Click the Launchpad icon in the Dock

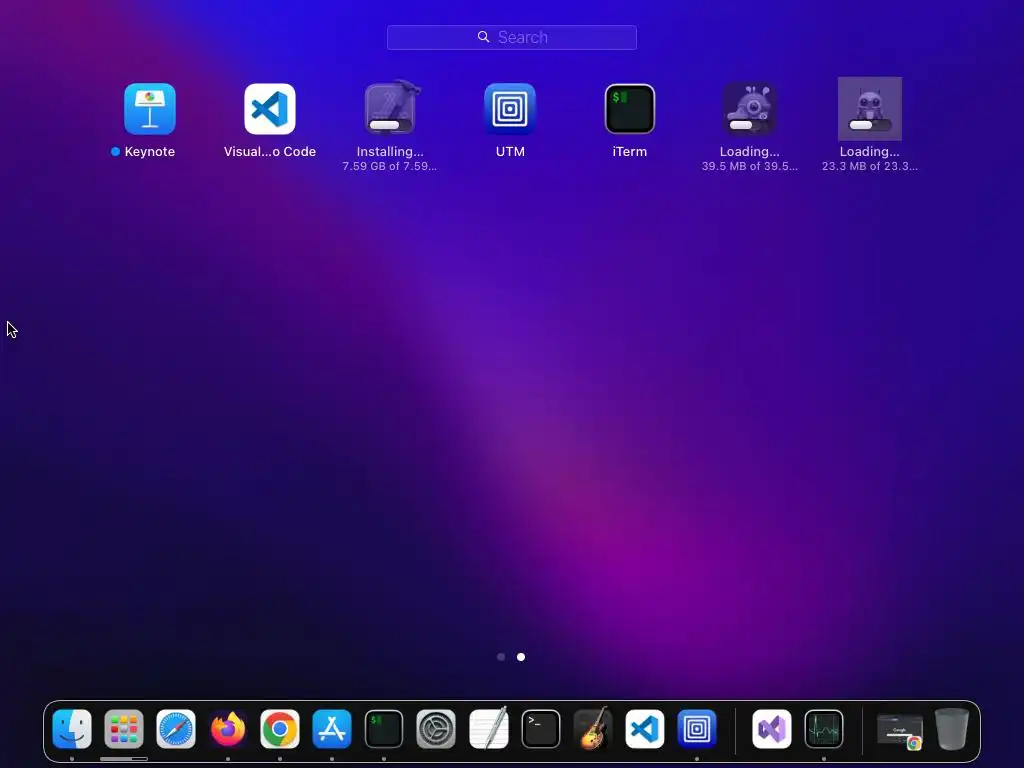point(124,729)
